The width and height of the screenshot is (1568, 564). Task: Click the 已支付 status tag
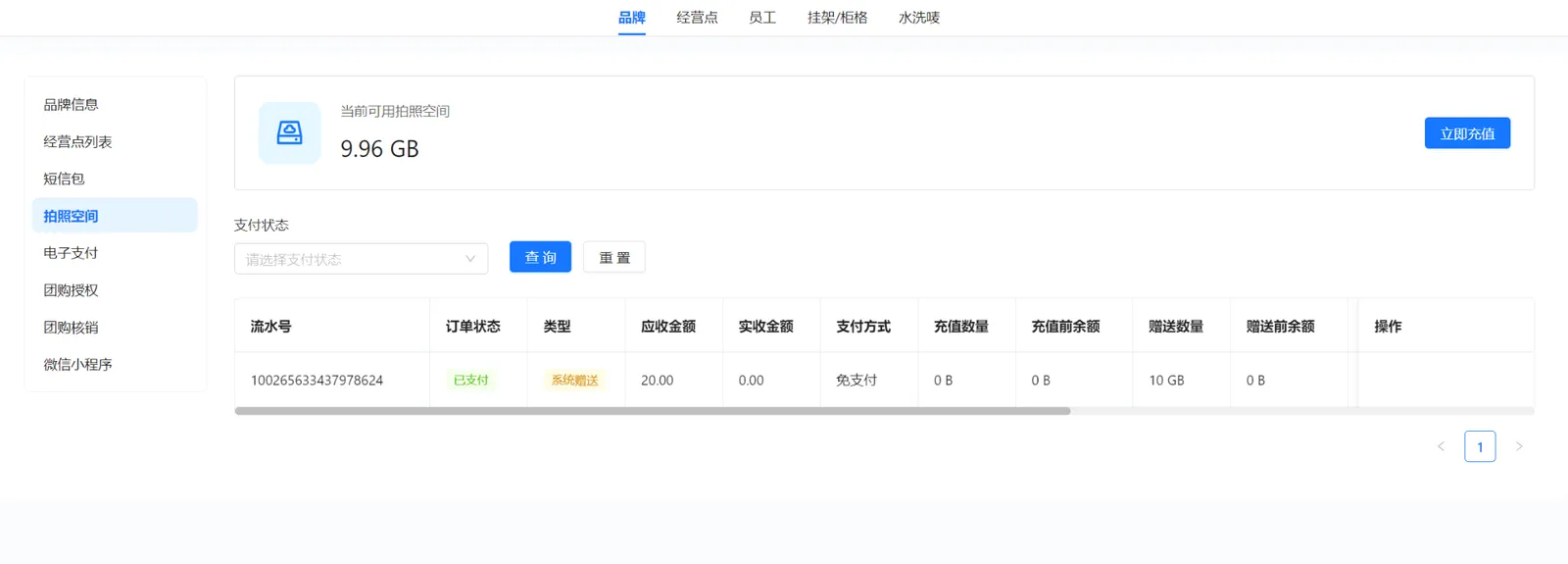tap(471, 380)
